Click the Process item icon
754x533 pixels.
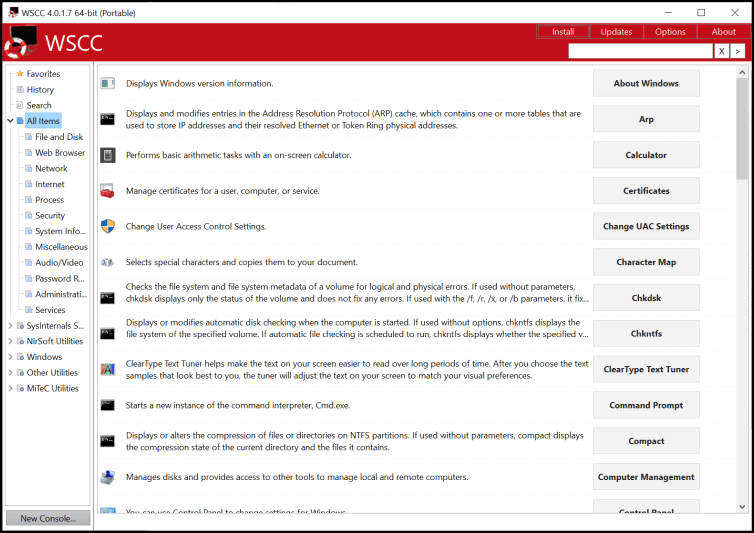(28, 200)
